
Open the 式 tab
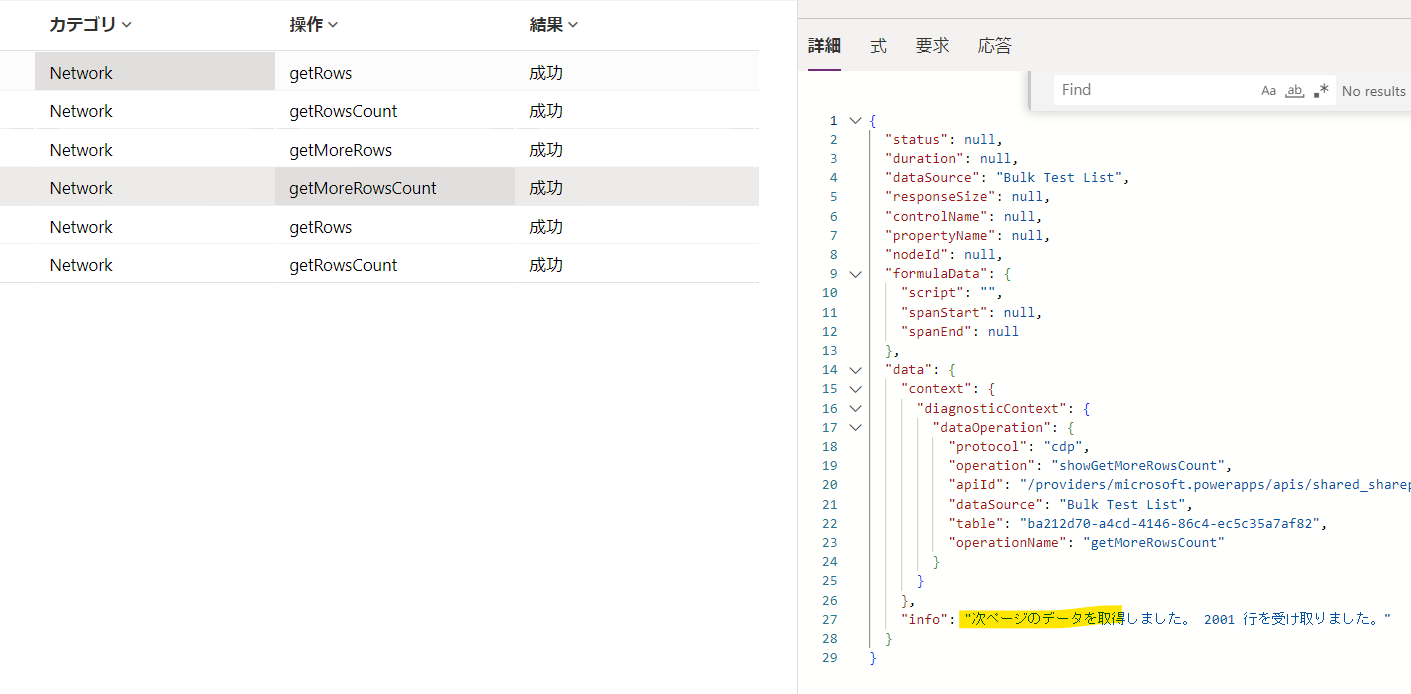[x=878, y=46]
